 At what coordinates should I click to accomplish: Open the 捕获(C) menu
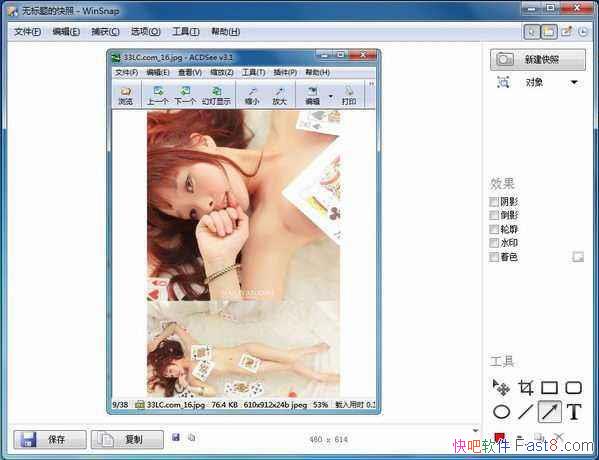[x=105, y=31]
